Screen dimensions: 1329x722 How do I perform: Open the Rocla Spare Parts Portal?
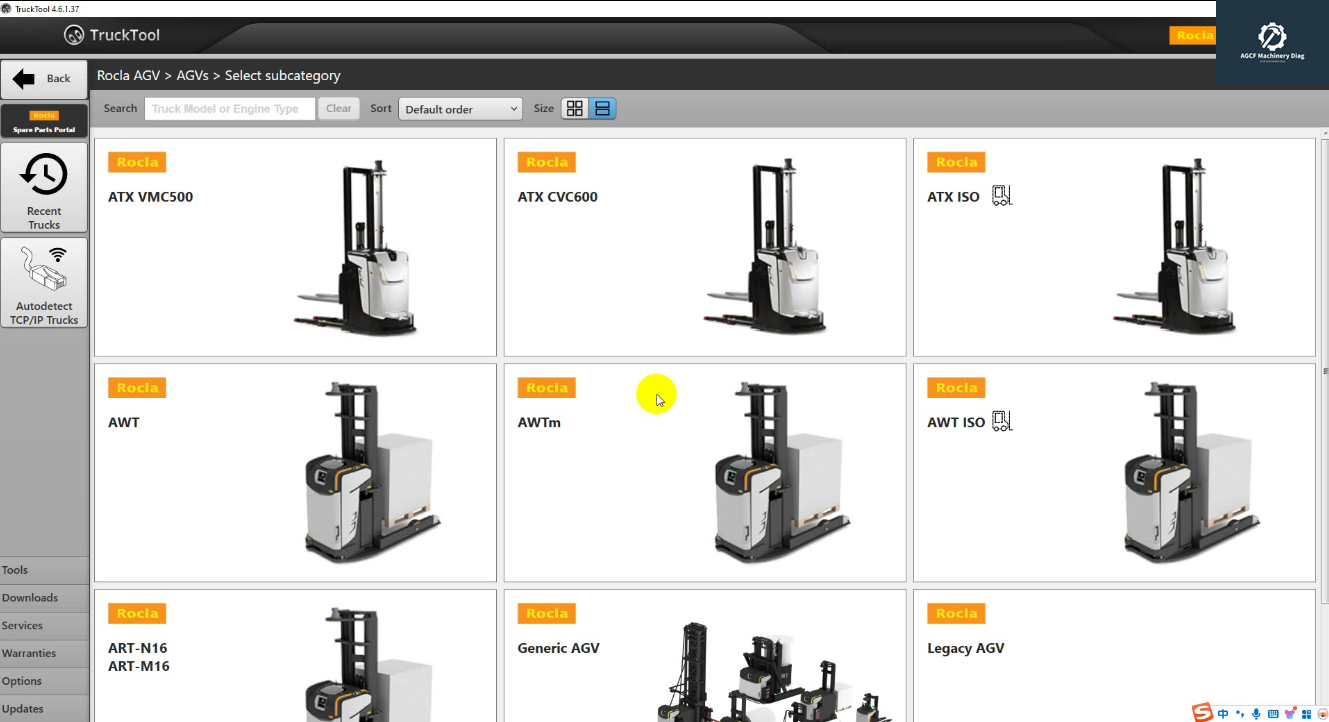click(44, 121)
